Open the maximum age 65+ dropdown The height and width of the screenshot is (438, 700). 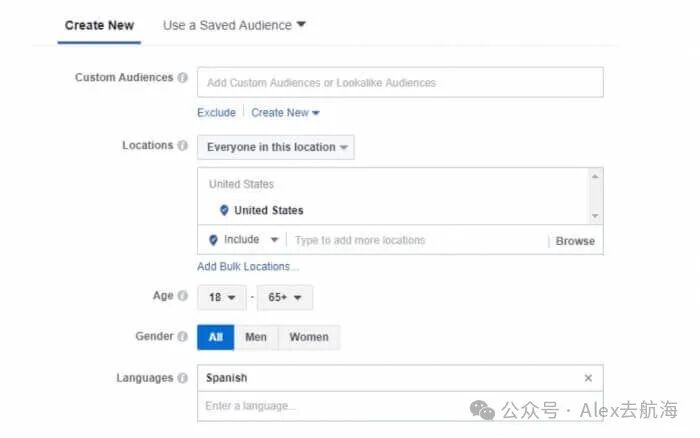(x=284, y=297)
